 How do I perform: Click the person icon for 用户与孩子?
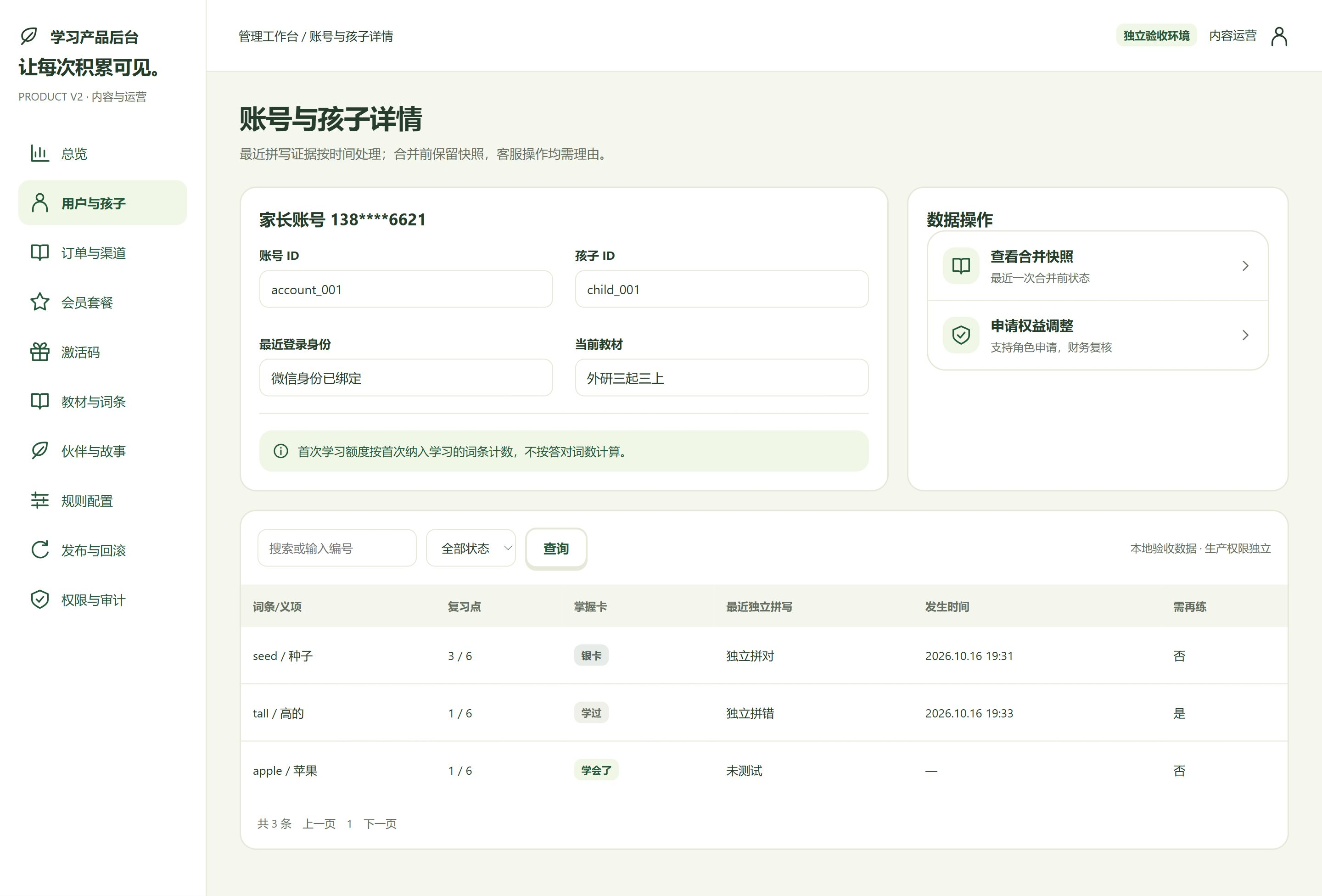point(40,202)
